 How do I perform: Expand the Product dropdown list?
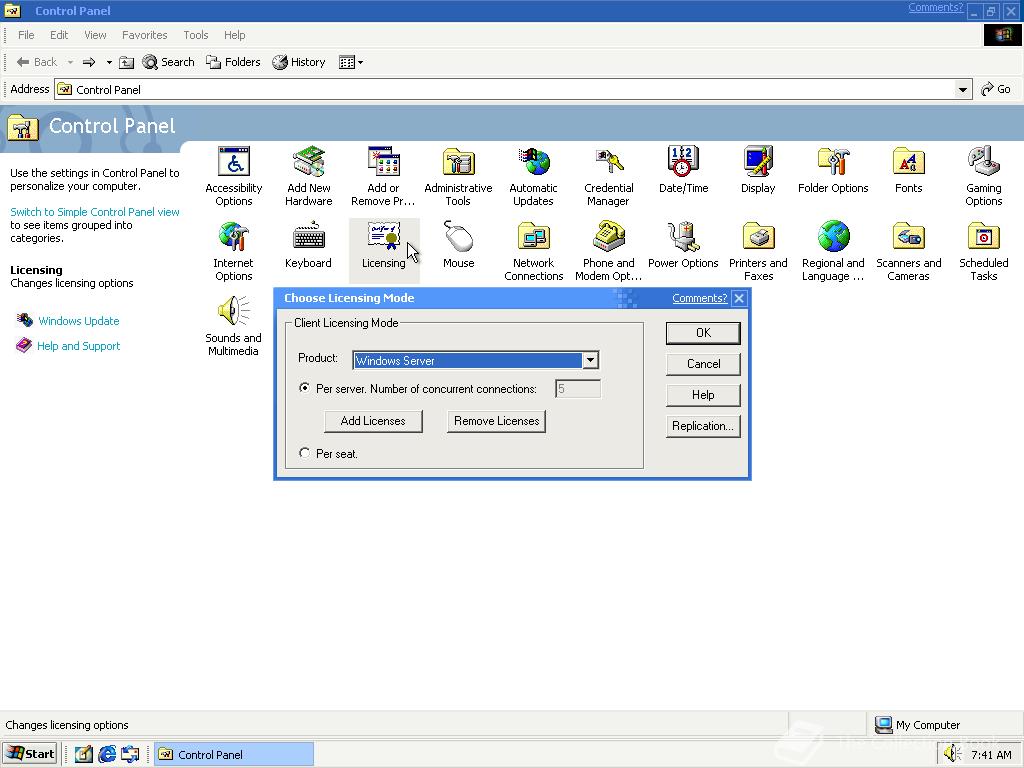coord(590,360)
